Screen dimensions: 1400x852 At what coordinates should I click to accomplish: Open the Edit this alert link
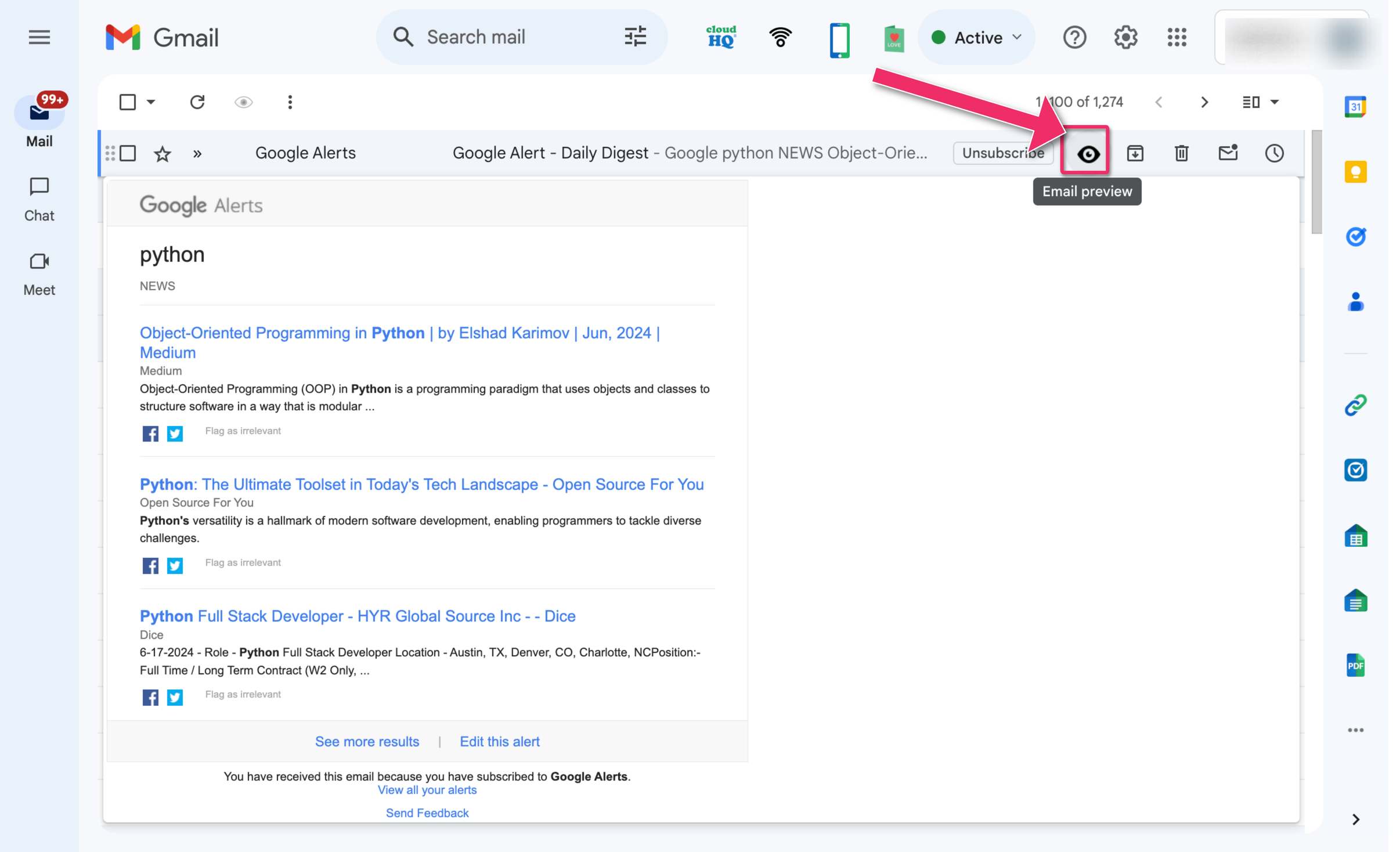click(499, 742)
